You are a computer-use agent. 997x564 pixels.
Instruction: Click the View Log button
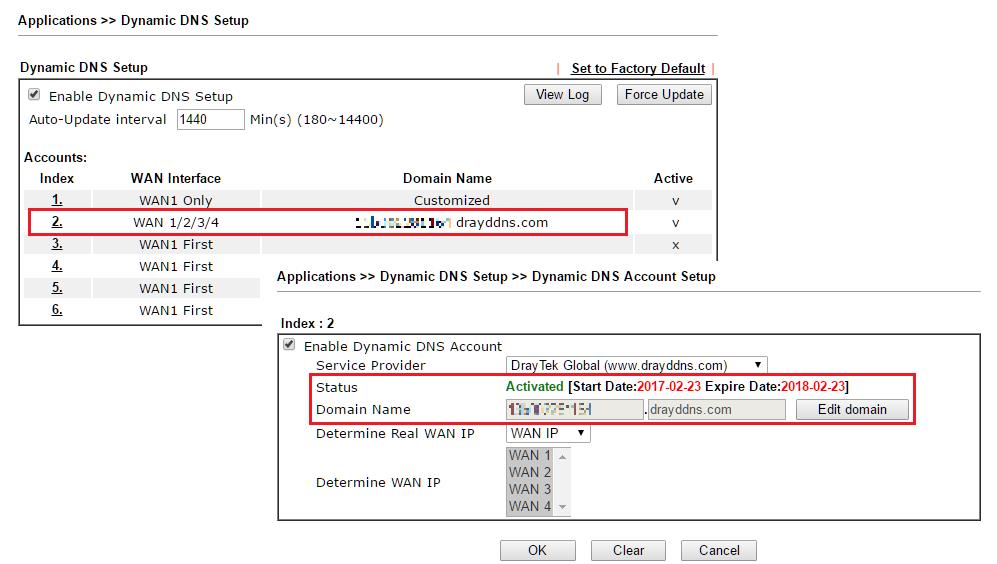tap(562, 95)
